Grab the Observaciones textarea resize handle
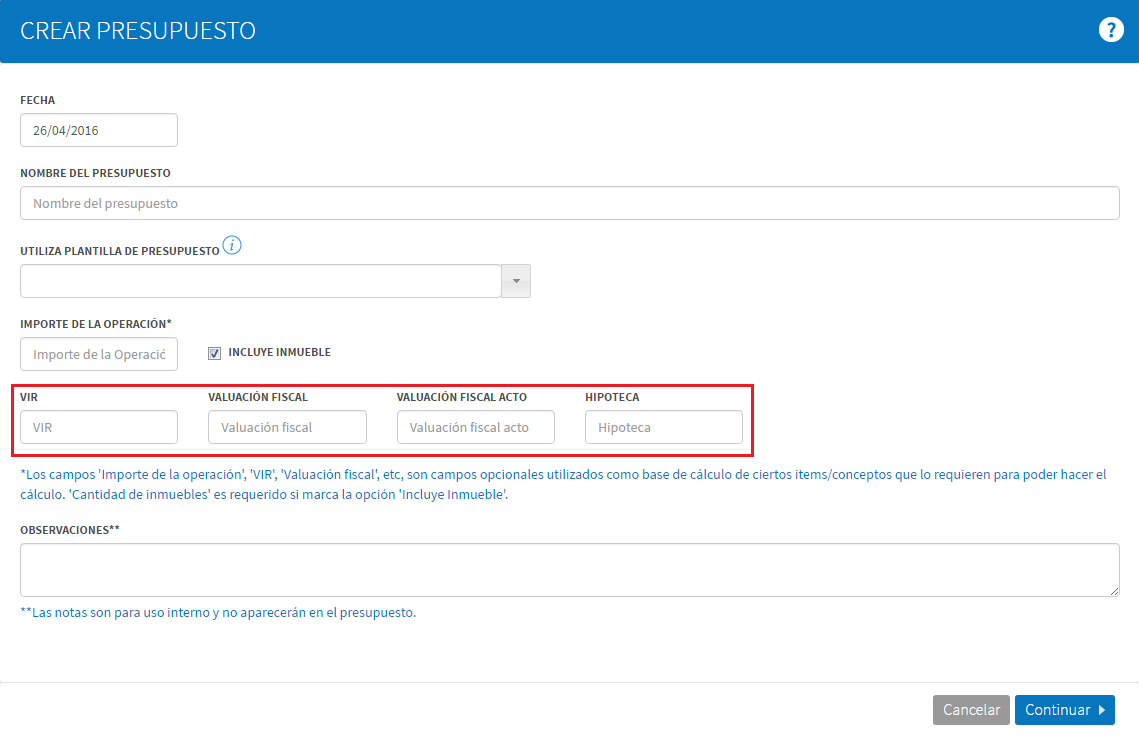Image resolution: width=1139 pixels, height=738 pixels. tap(1114, 591)
